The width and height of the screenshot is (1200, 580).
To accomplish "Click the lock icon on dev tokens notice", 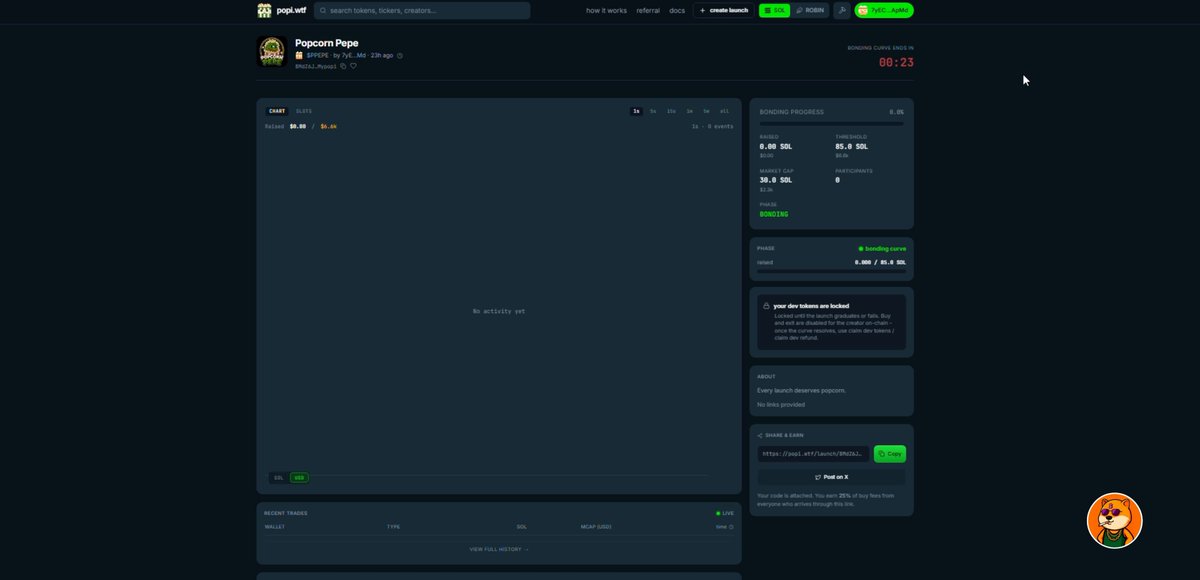I will coord(766,306).
